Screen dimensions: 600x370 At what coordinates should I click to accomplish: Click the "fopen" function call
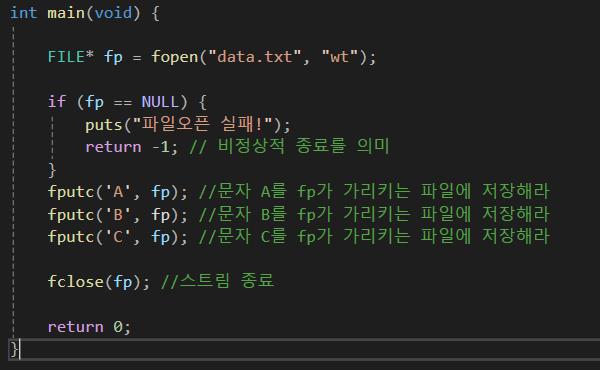(174, 57)
